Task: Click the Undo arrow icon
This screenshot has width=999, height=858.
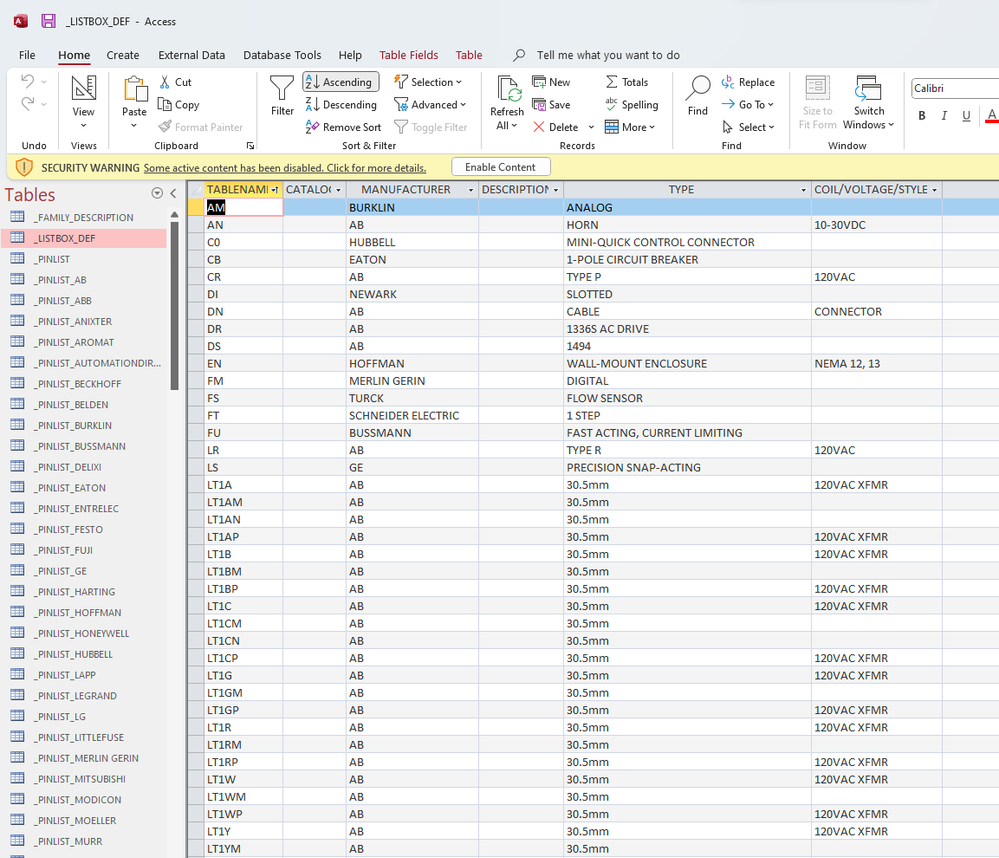Action: [27, 81]
